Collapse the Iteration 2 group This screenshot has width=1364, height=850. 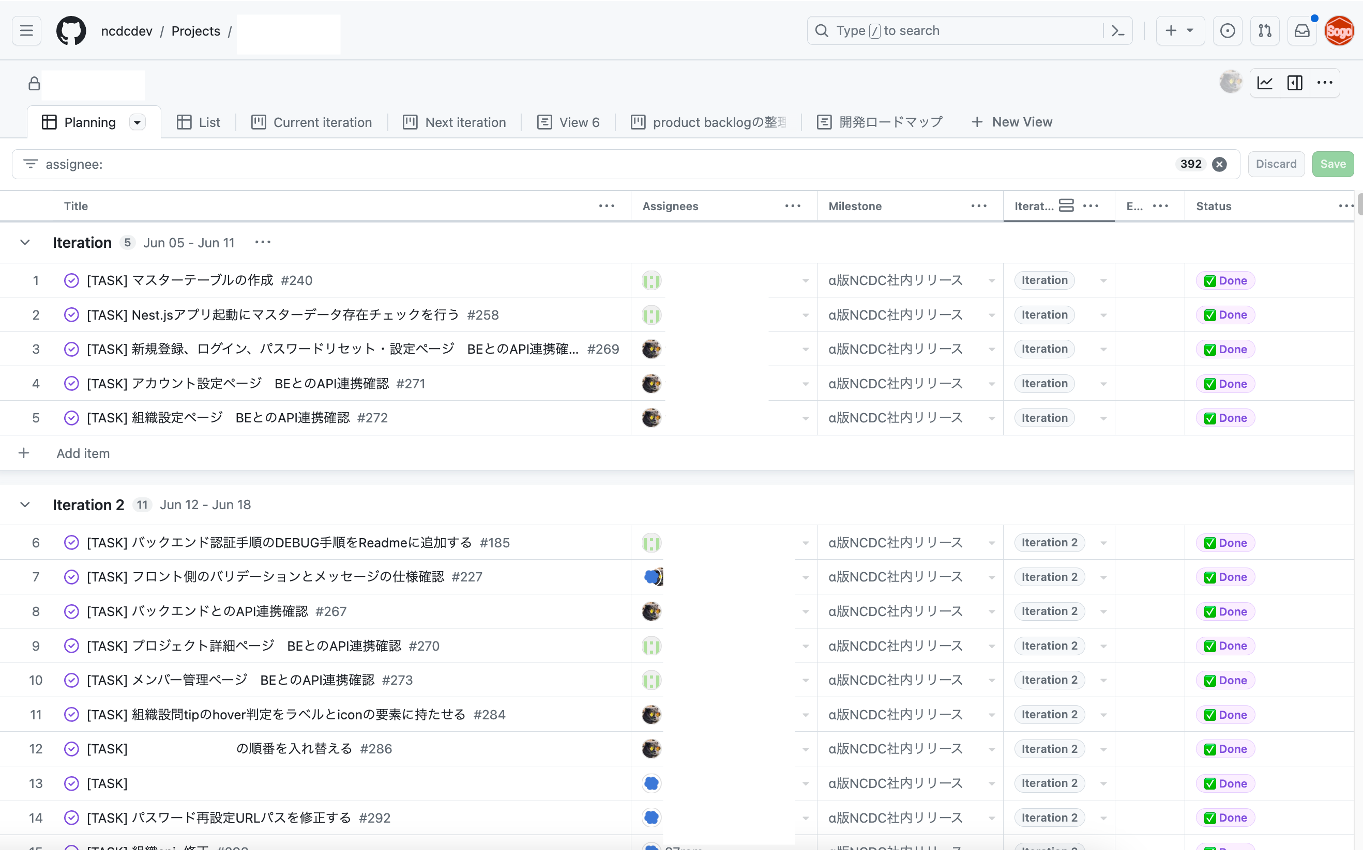point(24,505)
